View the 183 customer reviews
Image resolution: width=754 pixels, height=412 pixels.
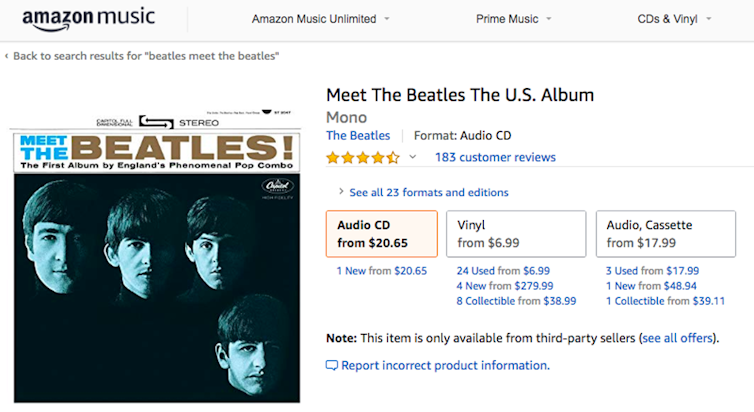pos(495,157)
